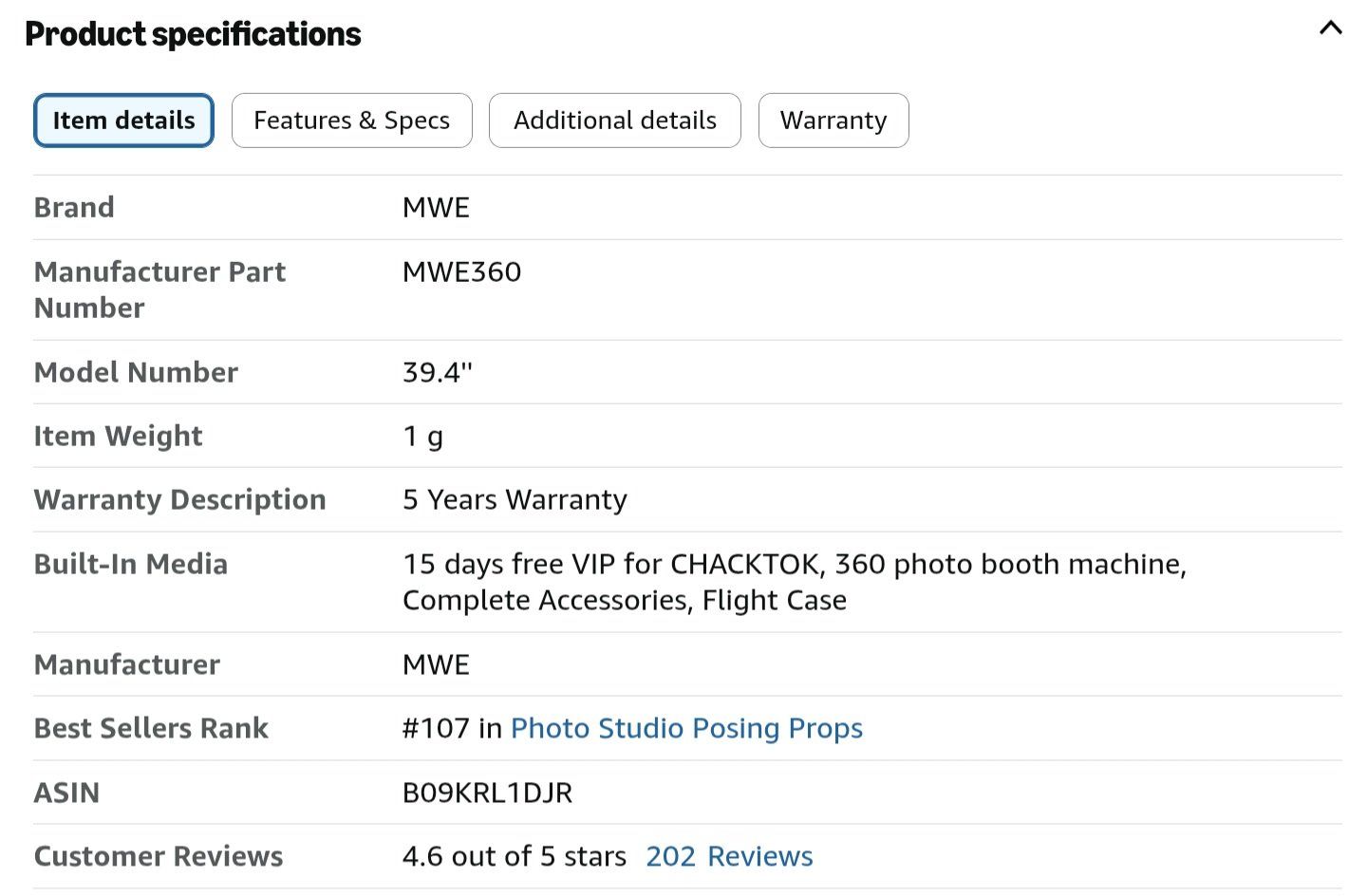This screenshot has width=1367, height=896.
Task: Click the Item Weight value 1 g
Action: 422,437
